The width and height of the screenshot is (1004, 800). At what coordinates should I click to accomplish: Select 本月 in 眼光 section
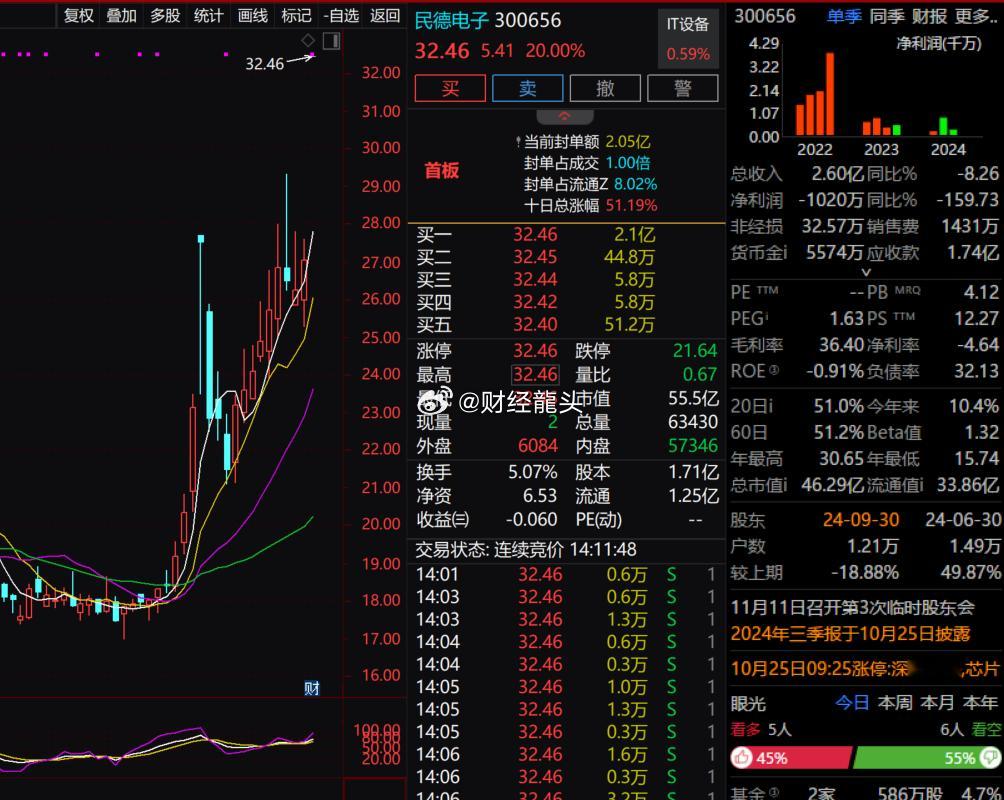[x=937, y=703]
